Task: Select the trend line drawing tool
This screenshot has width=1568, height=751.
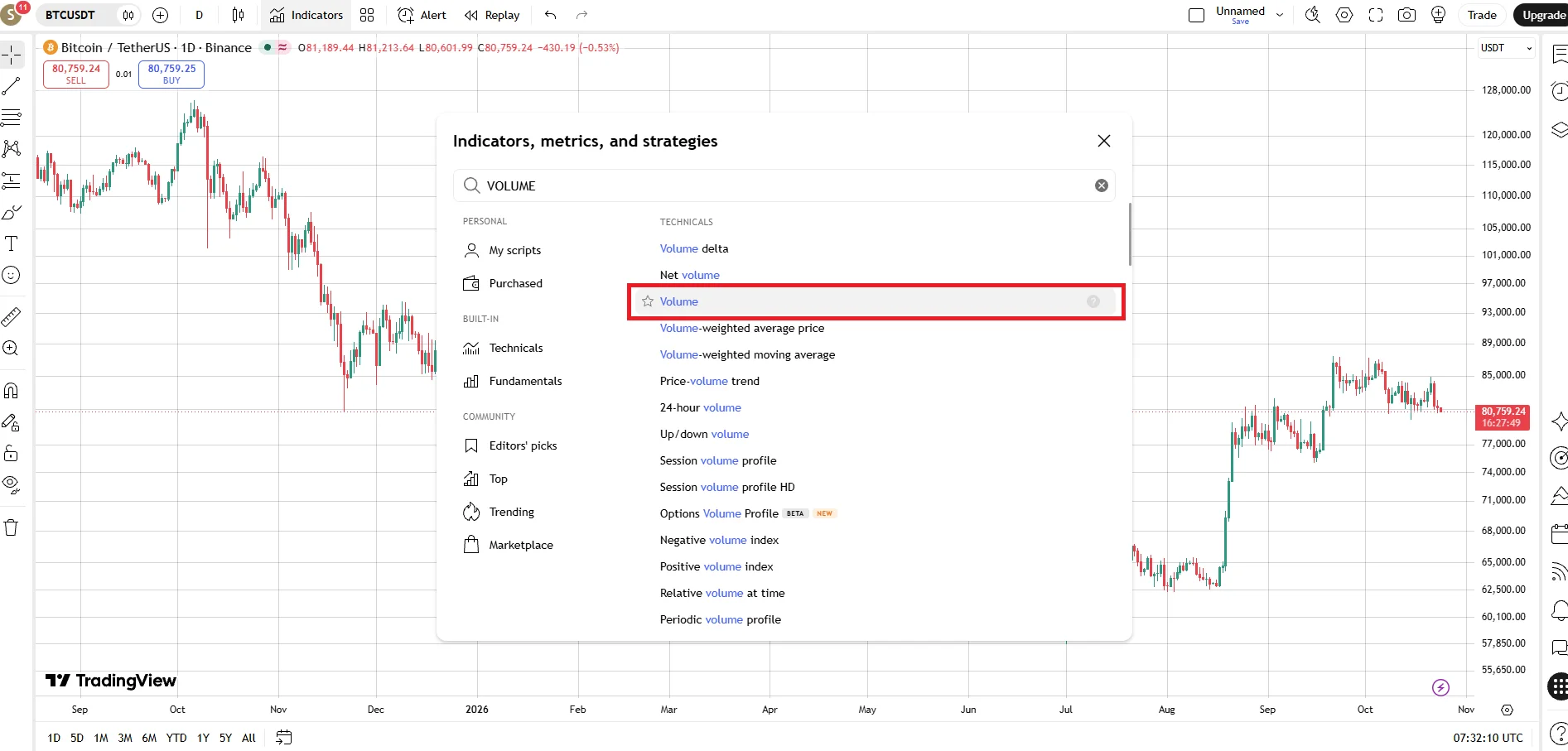Action: (x=12, y=86)
